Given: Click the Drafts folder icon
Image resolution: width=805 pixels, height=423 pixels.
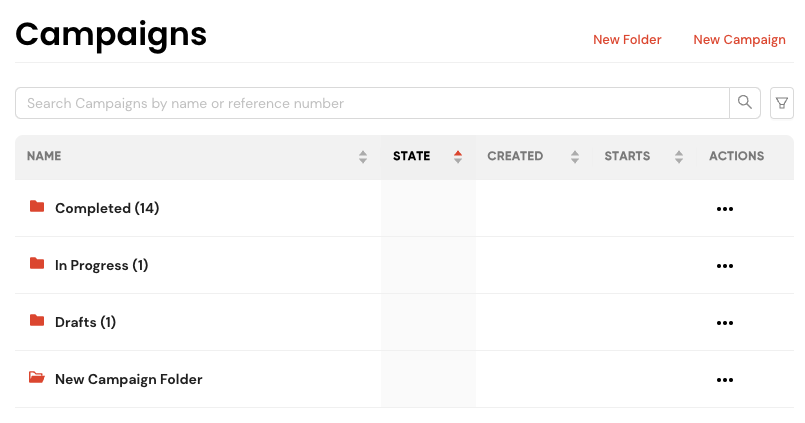Looking at the screenshot, I should point(37,320).
